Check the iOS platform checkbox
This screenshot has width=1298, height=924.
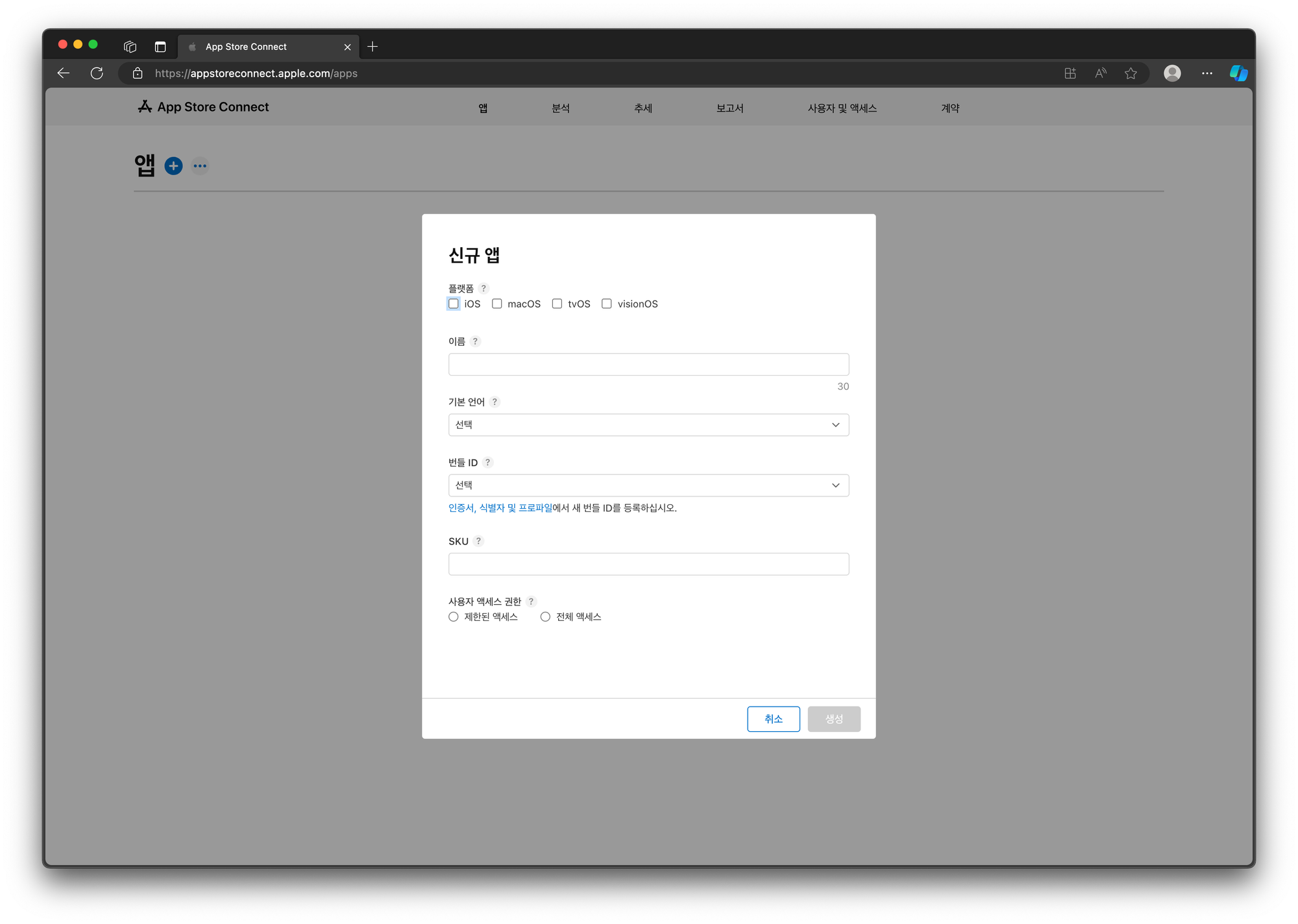(454, 304)
